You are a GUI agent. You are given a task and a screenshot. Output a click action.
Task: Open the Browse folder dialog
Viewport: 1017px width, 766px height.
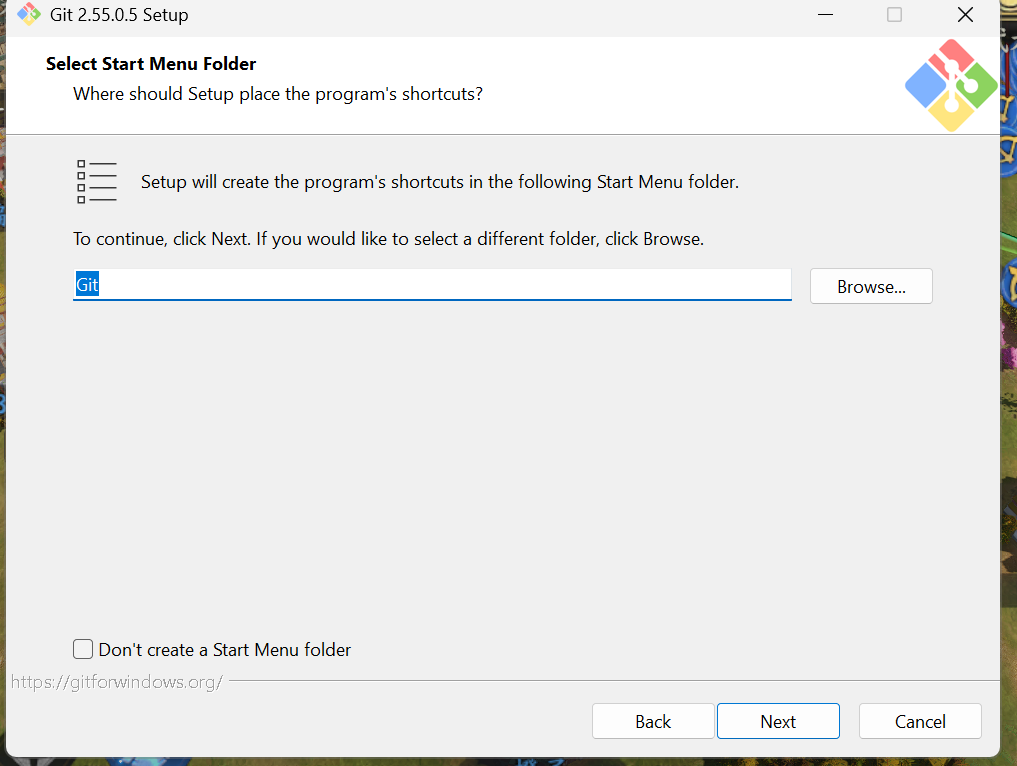(871, 286)
